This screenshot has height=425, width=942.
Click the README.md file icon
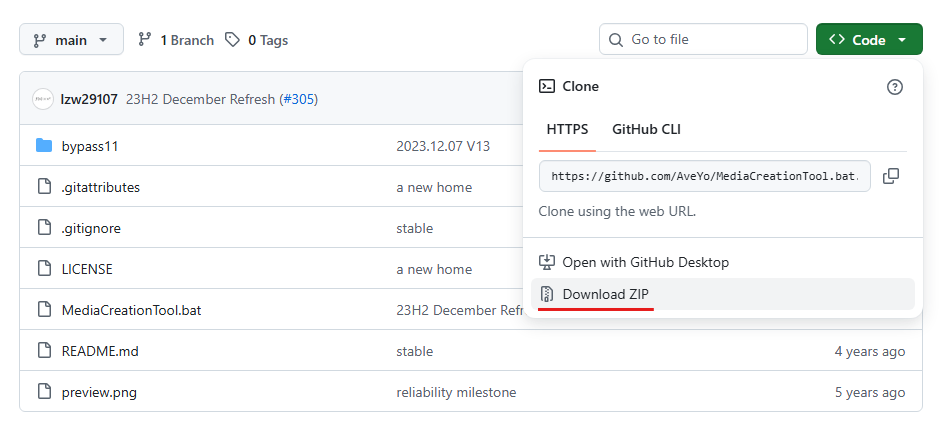tap(44, 350)
